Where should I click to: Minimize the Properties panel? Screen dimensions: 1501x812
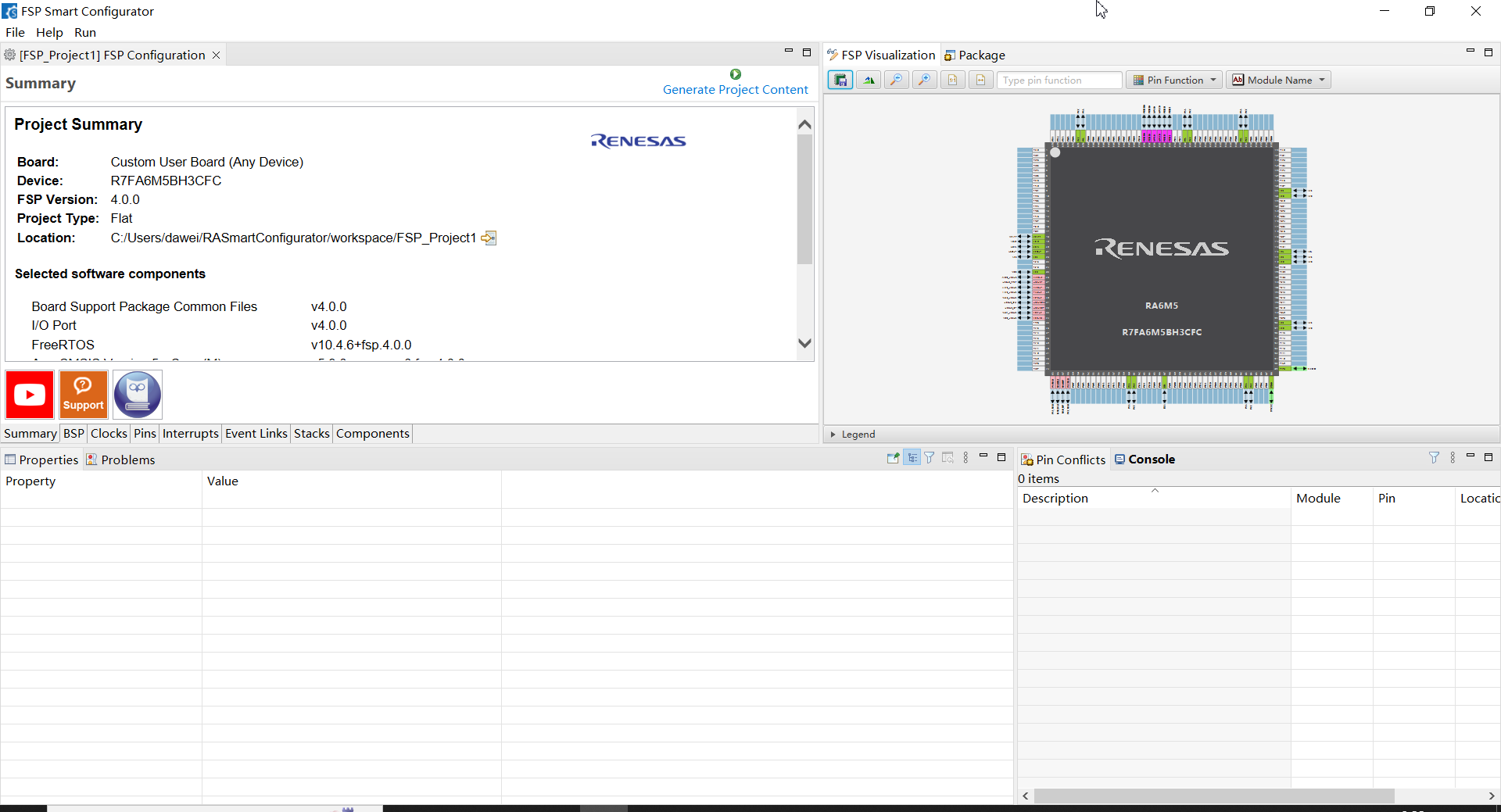coord(983,456)
